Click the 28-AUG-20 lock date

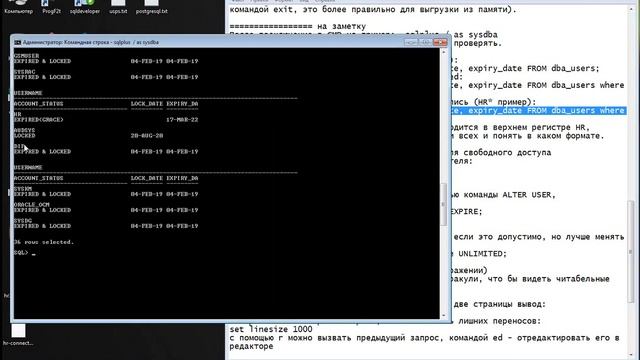[147, 136]
